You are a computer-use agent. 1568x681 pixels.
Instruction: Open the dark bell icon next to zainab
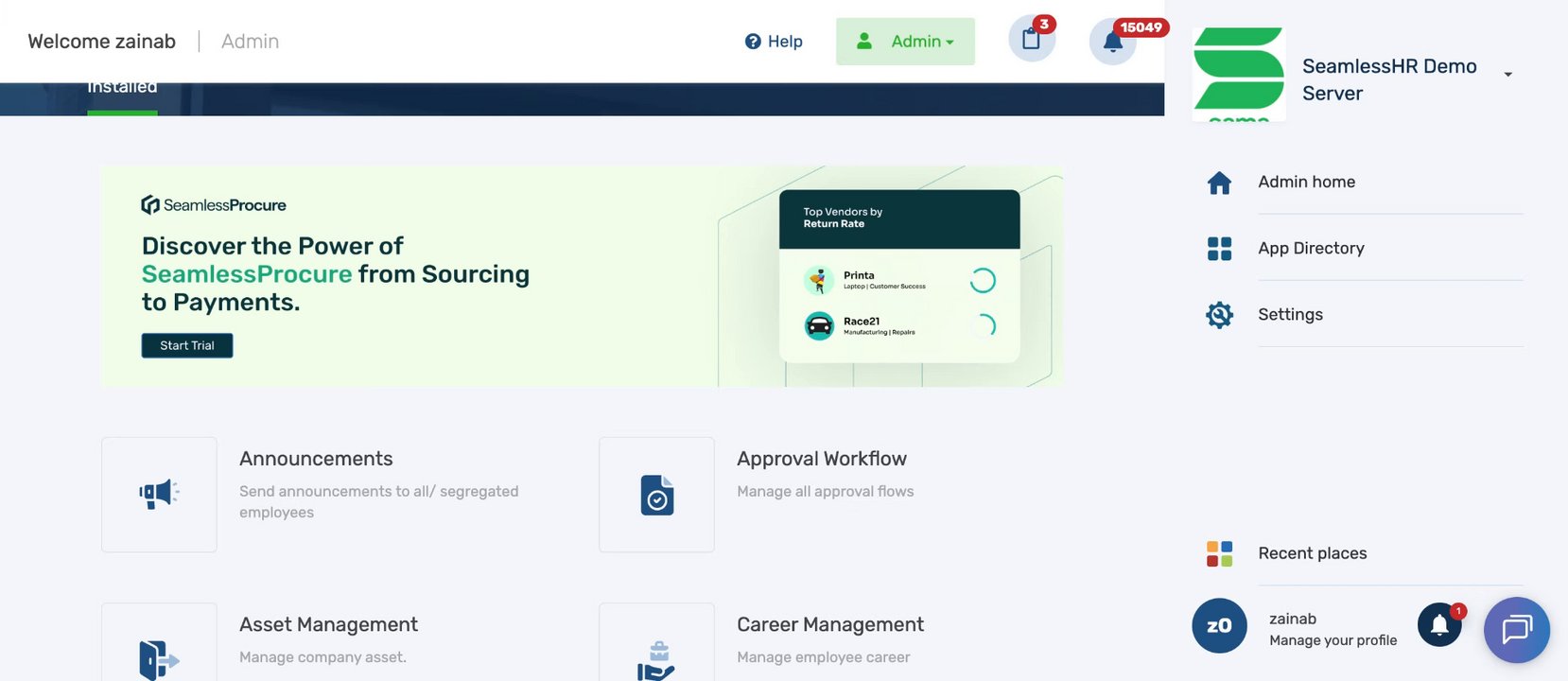pyautogui.click(x=1439, y=625)
